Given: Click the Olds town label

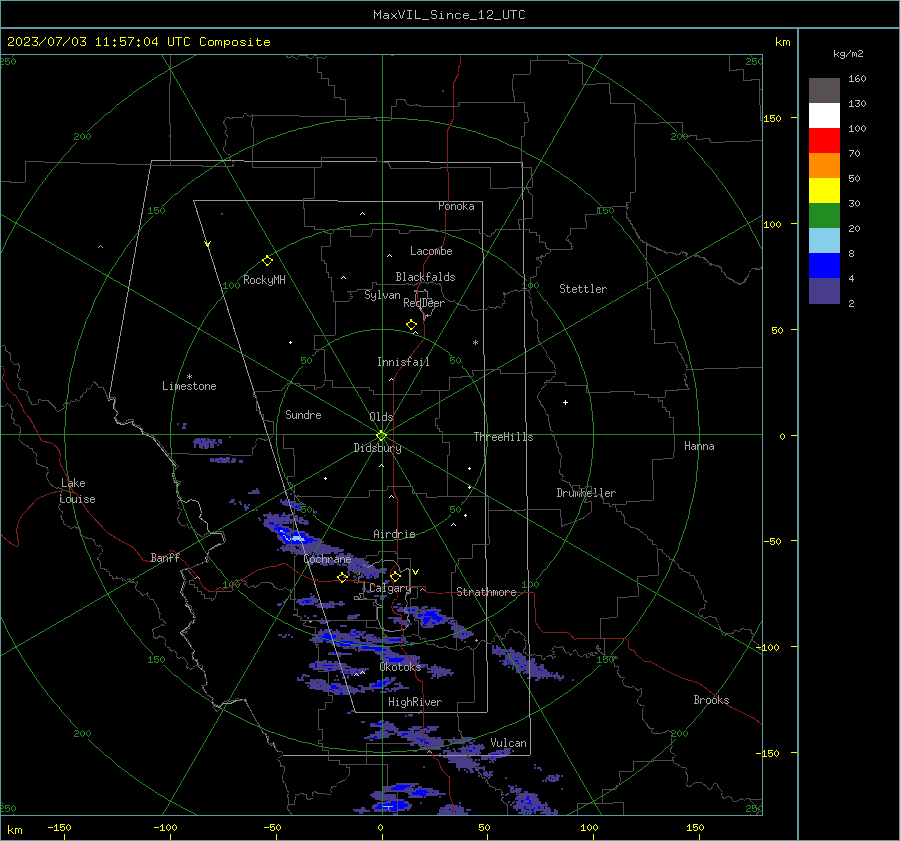Looking at the screenshot, I should point(381,417).
